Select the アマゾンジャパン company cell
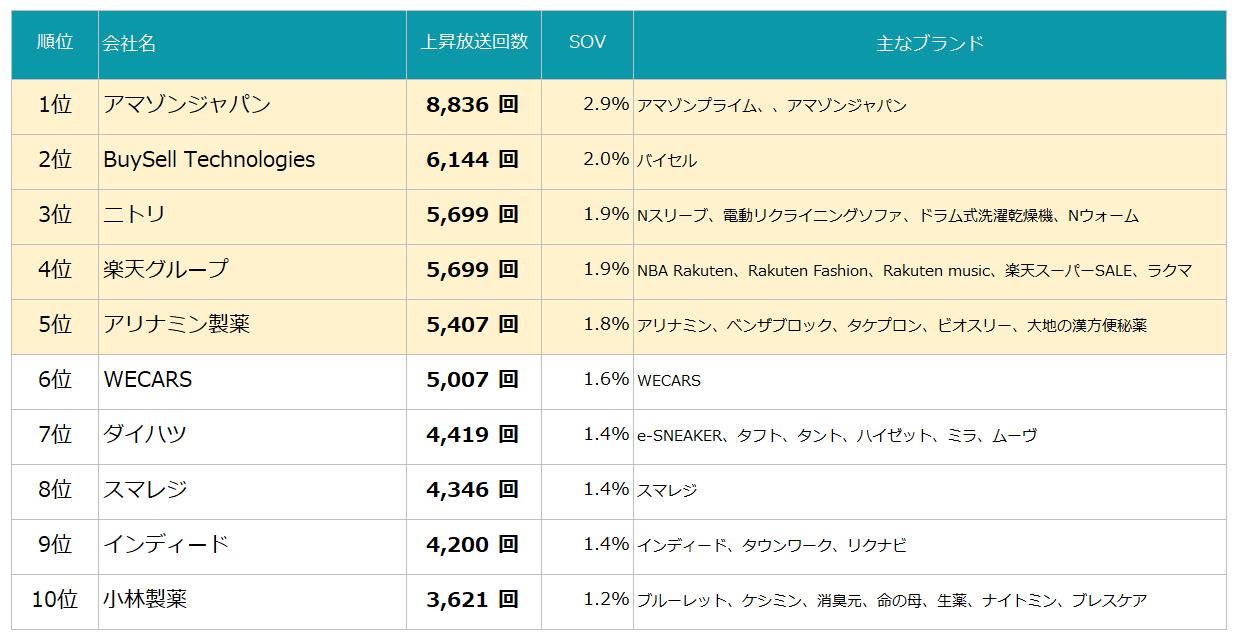This screenshot has height=642, width=1241. coord(187,105)
